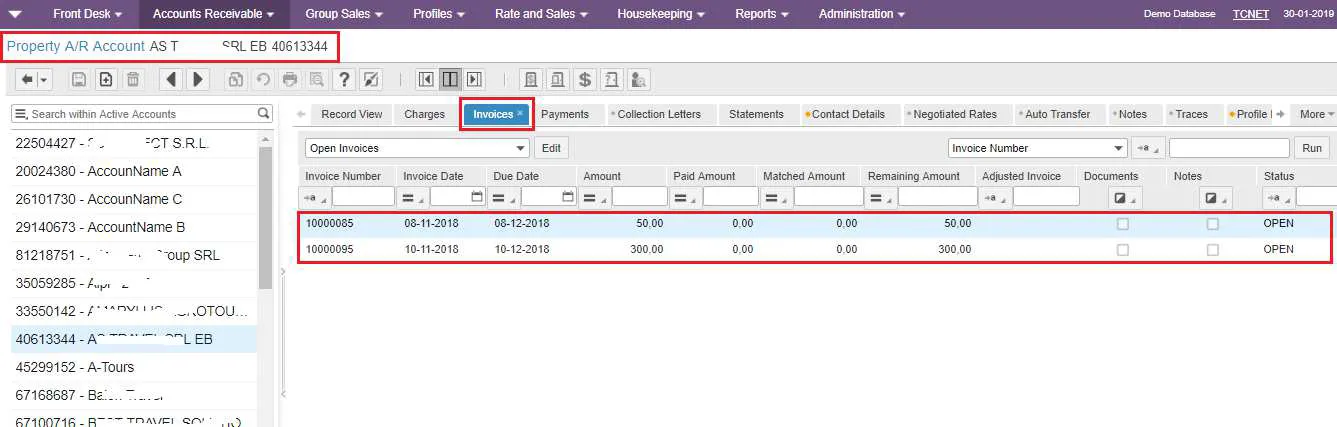The height and width of the screenshot is (427, 1337).
Task: Click the copy record icon
Action: tap(235, 79)
